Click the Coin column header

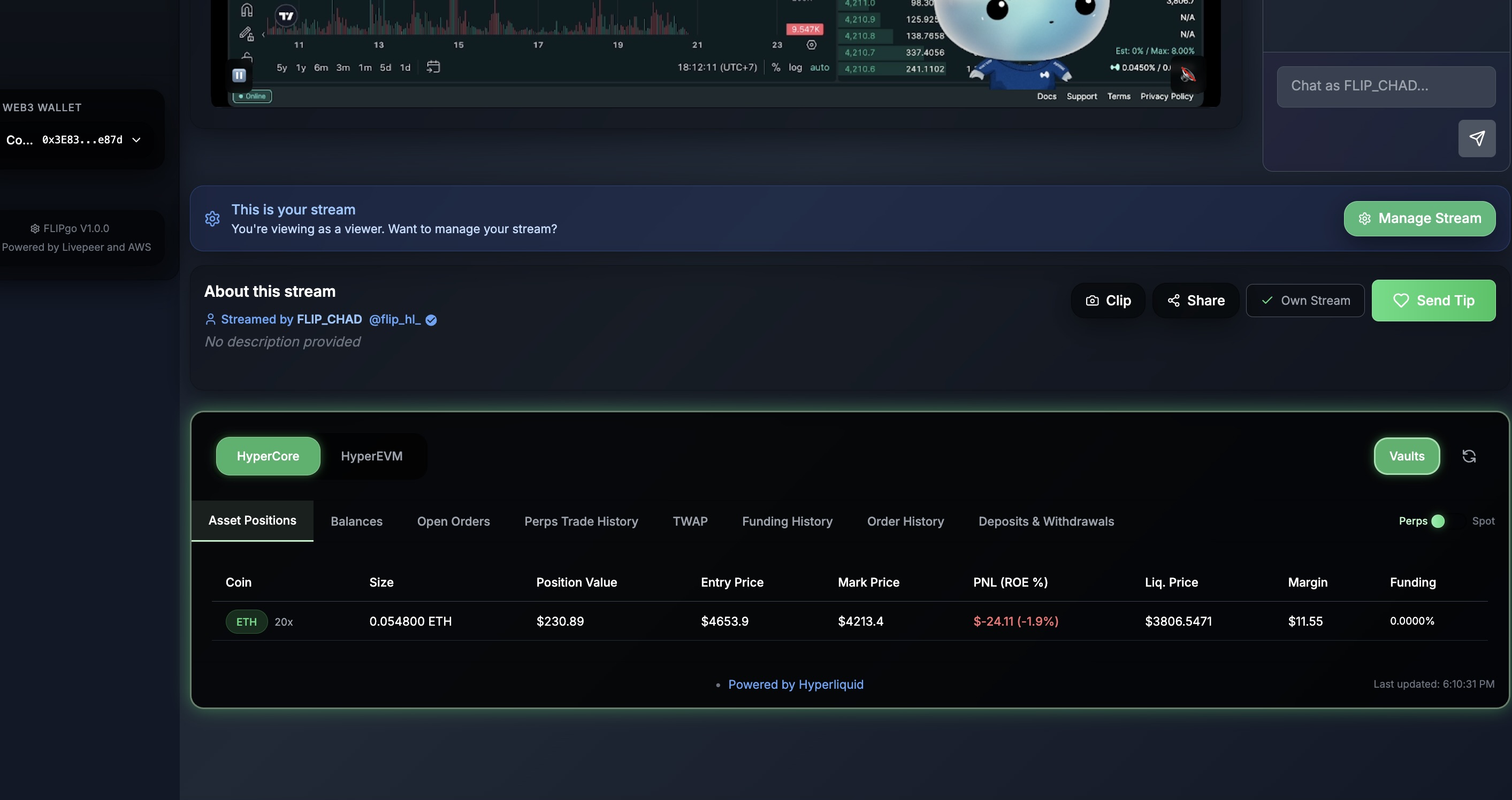tap(238, 582)
